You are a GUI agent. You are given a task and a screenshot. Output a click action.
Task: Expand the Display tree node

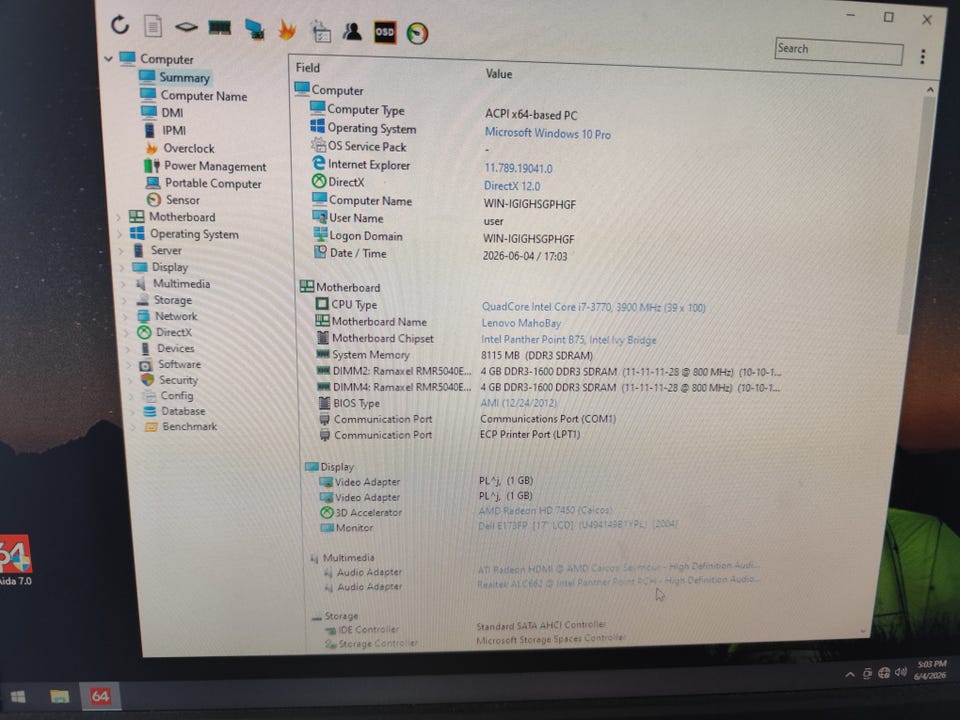(x=122, y=267)
